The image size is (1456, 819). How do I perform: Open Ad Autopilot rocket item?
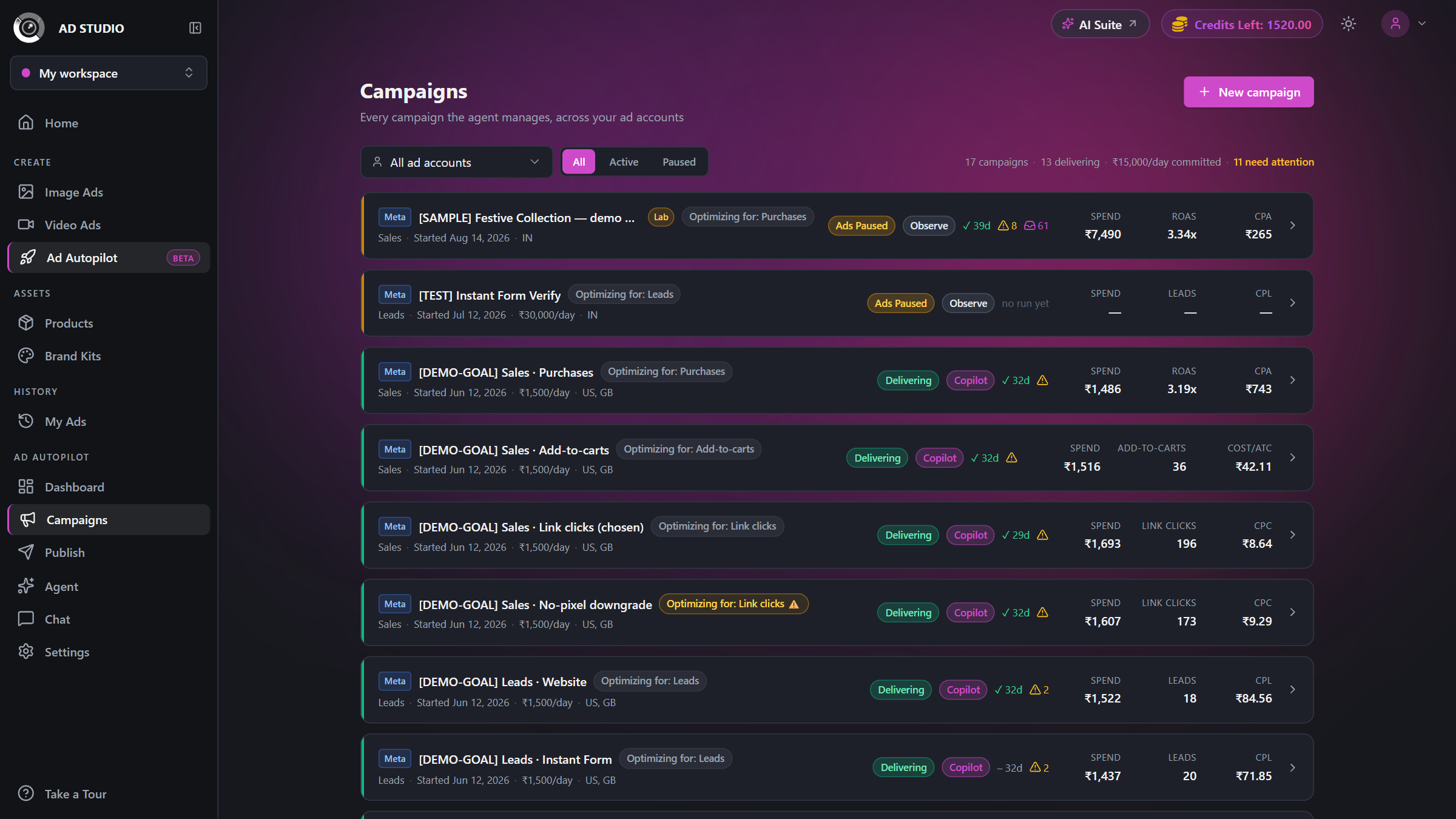point(109,257)
